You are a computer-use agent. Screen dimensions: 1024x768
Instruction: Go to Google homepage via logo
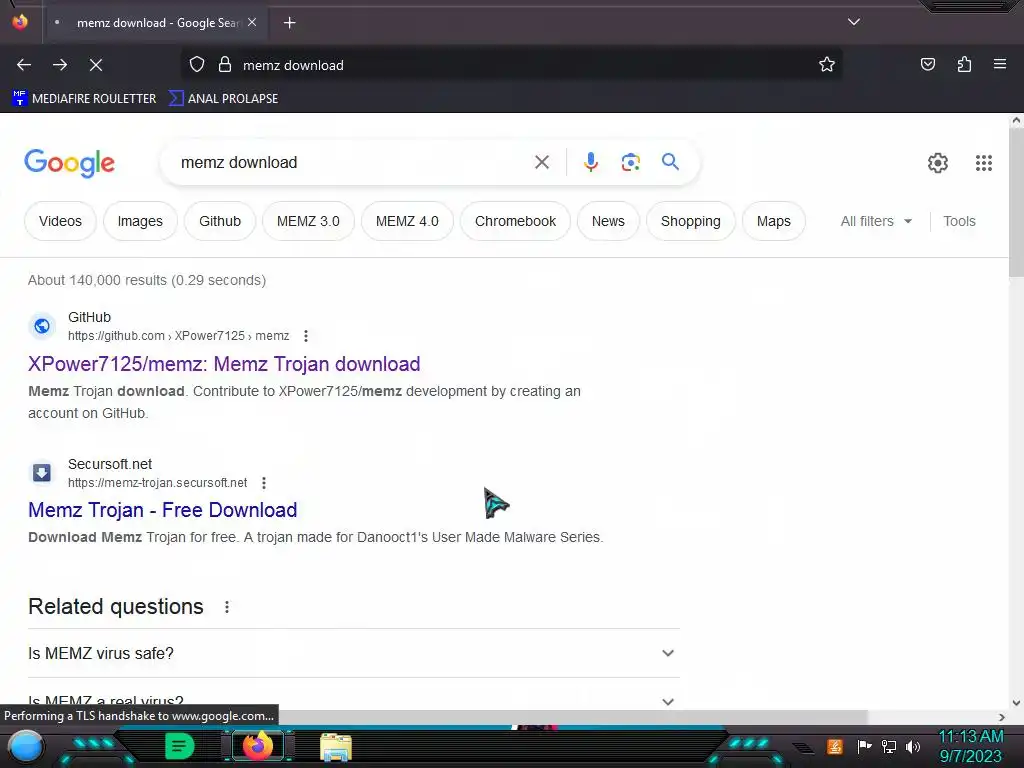pos(69,163)
